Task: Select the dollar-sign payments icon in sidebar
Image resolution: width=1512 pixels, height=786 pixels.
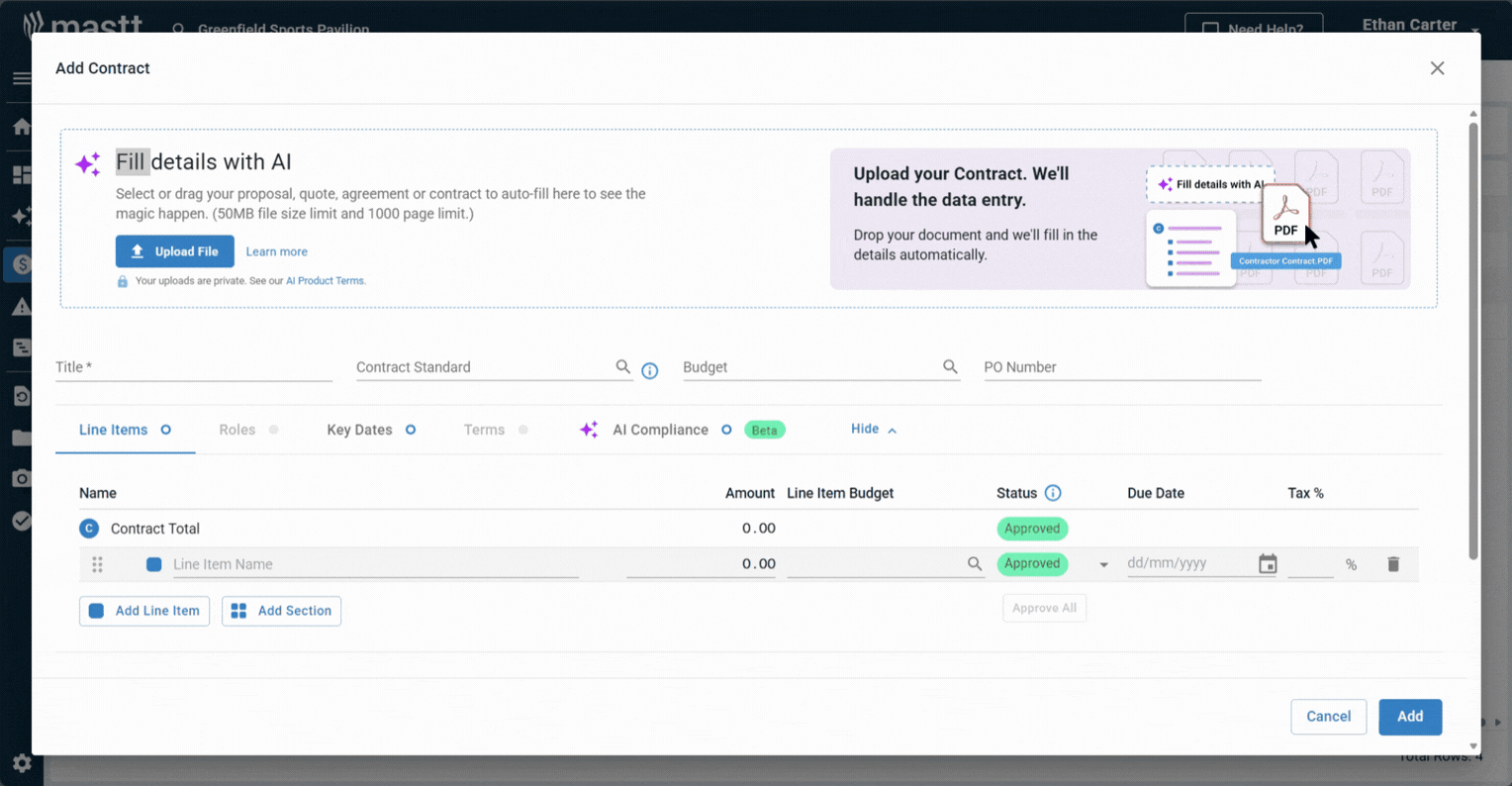Action: click(x=21, y=264)
